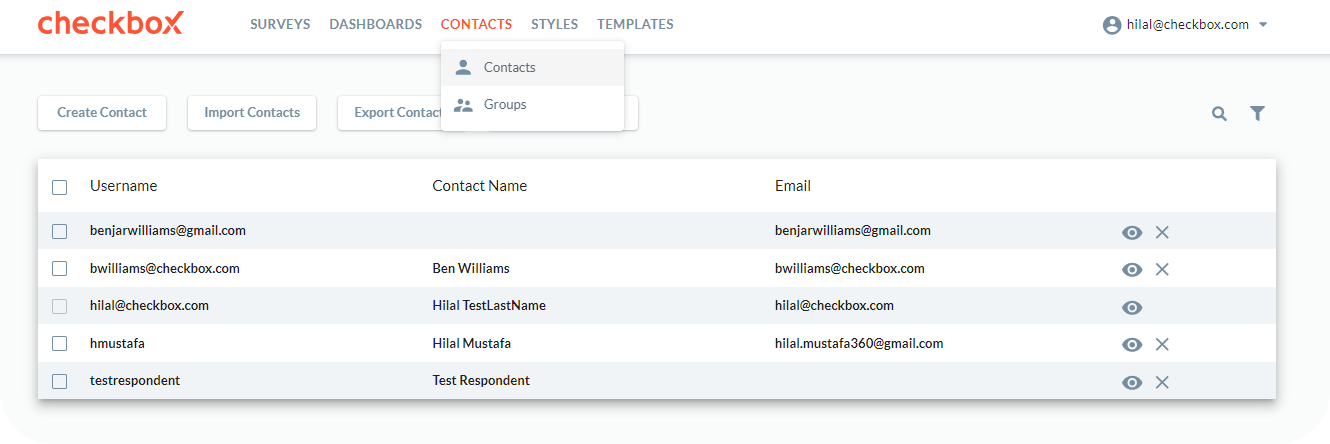Open the filter funnel icon
The width and height of the screenshot is (1330, 444).
pyautogui.click(x=1258, y=114)
